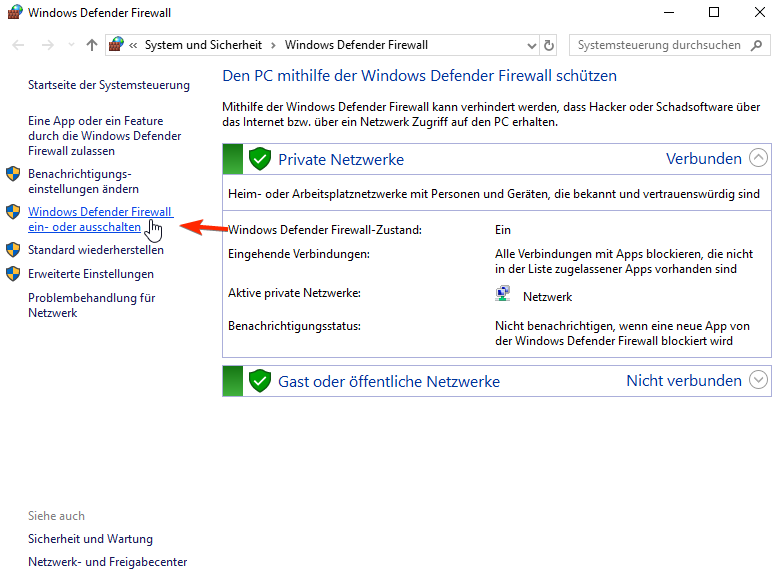Click Benachrichtigungsstatus label
The width and height of the screenshot is (782, 585).
coord(294,326)
